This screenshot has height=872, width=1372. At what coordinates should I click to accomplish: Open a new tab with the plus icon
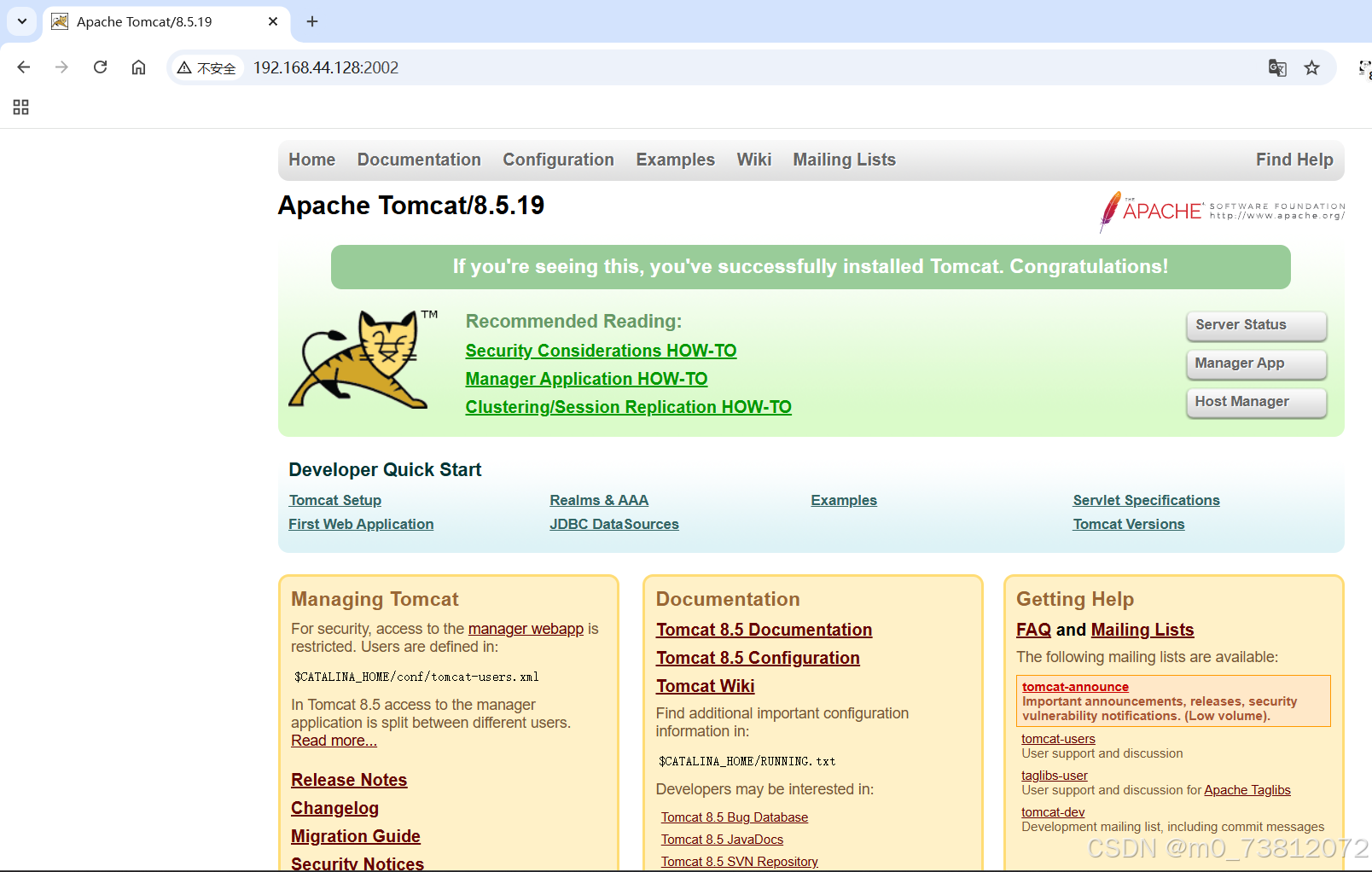[x=312, y=21]
